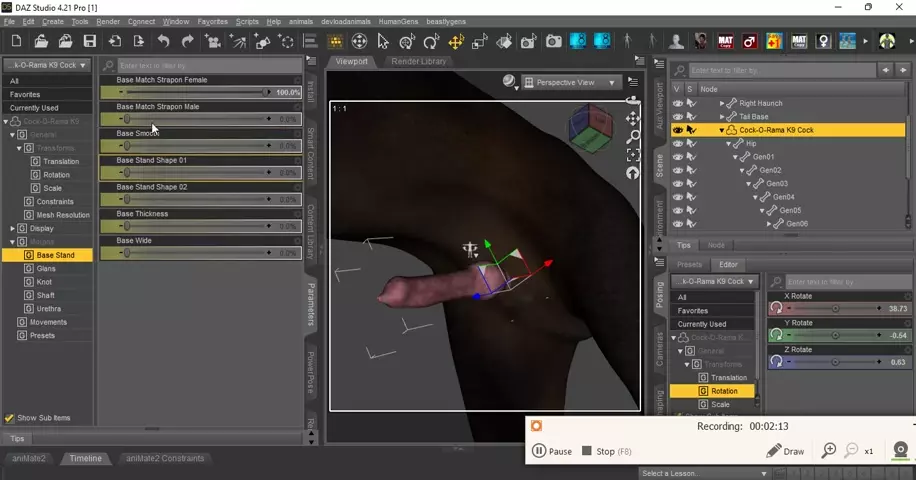Open the Perspective View dropdown
This screenshot has width=916, height=480.
click(x=611, y=83)
